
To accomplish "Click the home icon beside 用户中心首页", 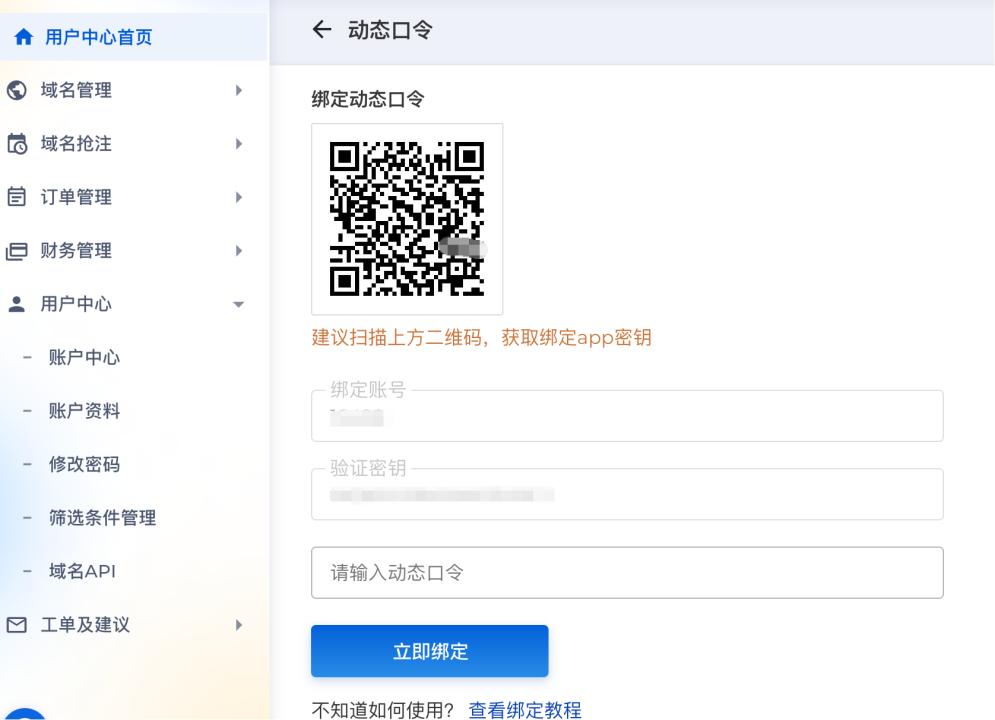I will click(x=23, y=37).
